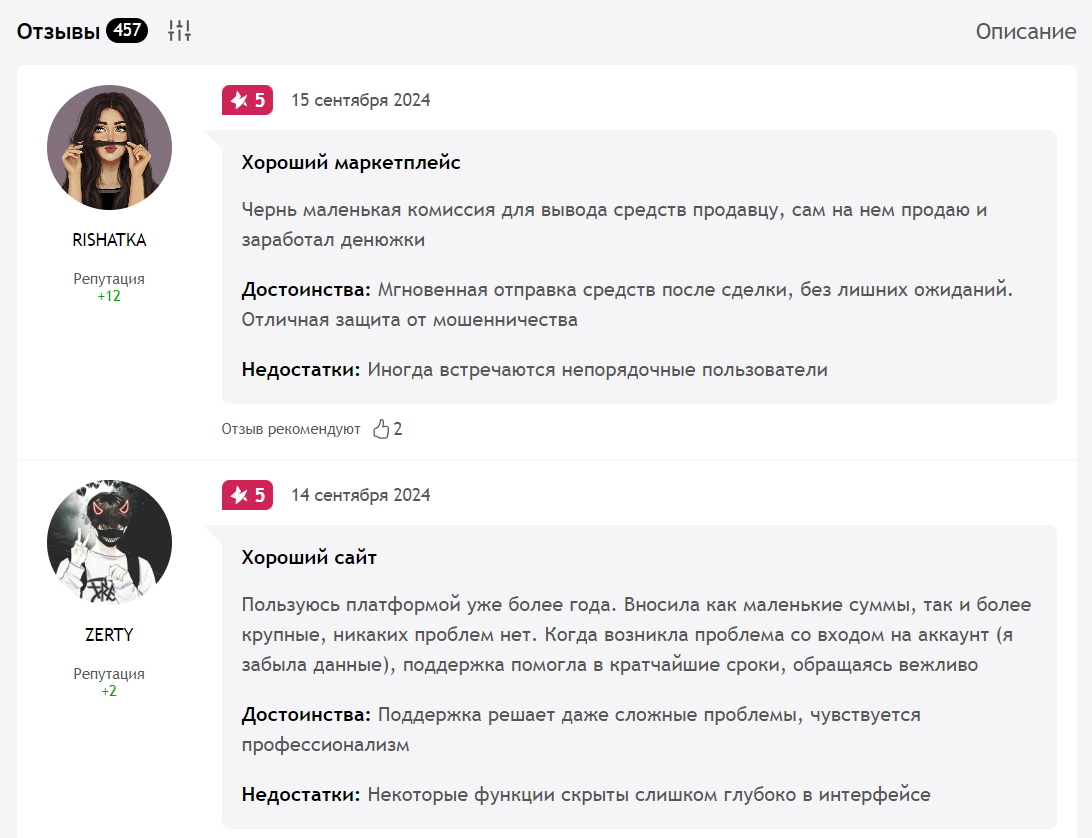Screen dimensions: 1092x838
Task: Click the rating 5 badge on the 15 сентября review
Action: click(x=247, y=100)
